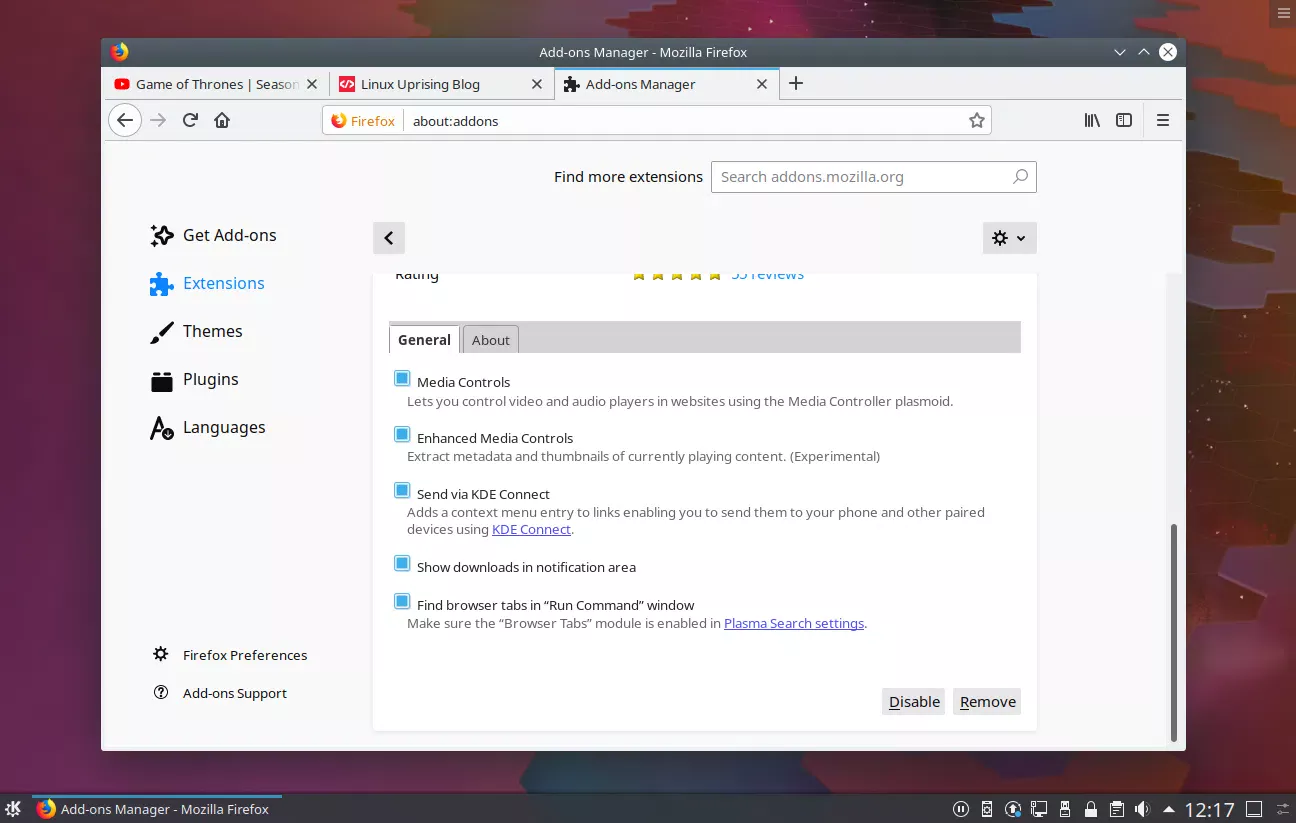1296x823 pixels.
Task: Toggle the sidebar view icon
Action: (x=1124, y=120)
